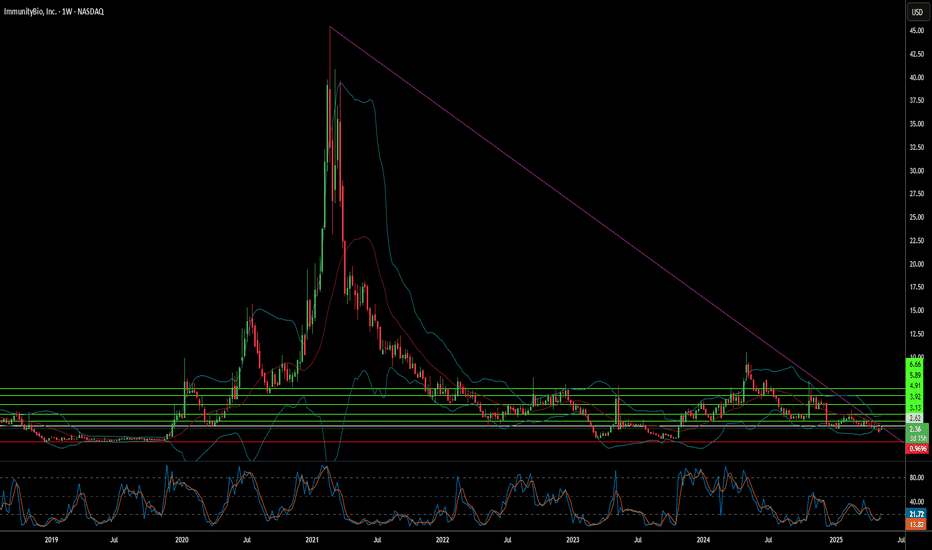Click the 2019 label on time axis
This screenshot has height=550, width=932.
pyautogui.click(x=52, y=540)
